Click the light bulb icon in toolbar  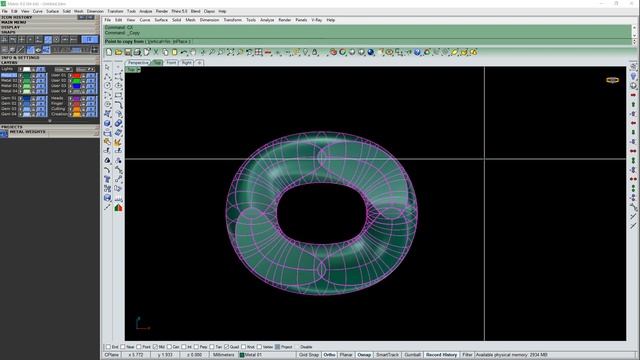[x=305, y=52]
